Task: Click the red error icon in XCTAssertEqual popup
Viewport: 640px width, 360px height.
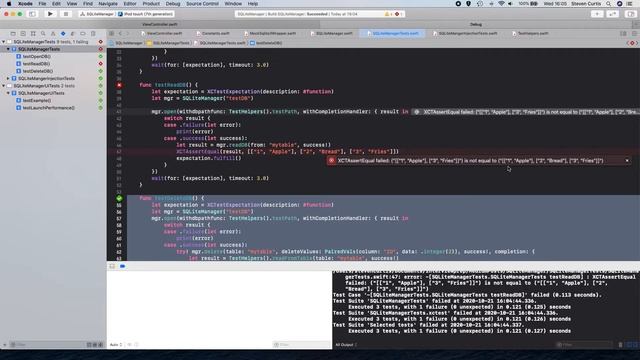Action: [331, 160]
